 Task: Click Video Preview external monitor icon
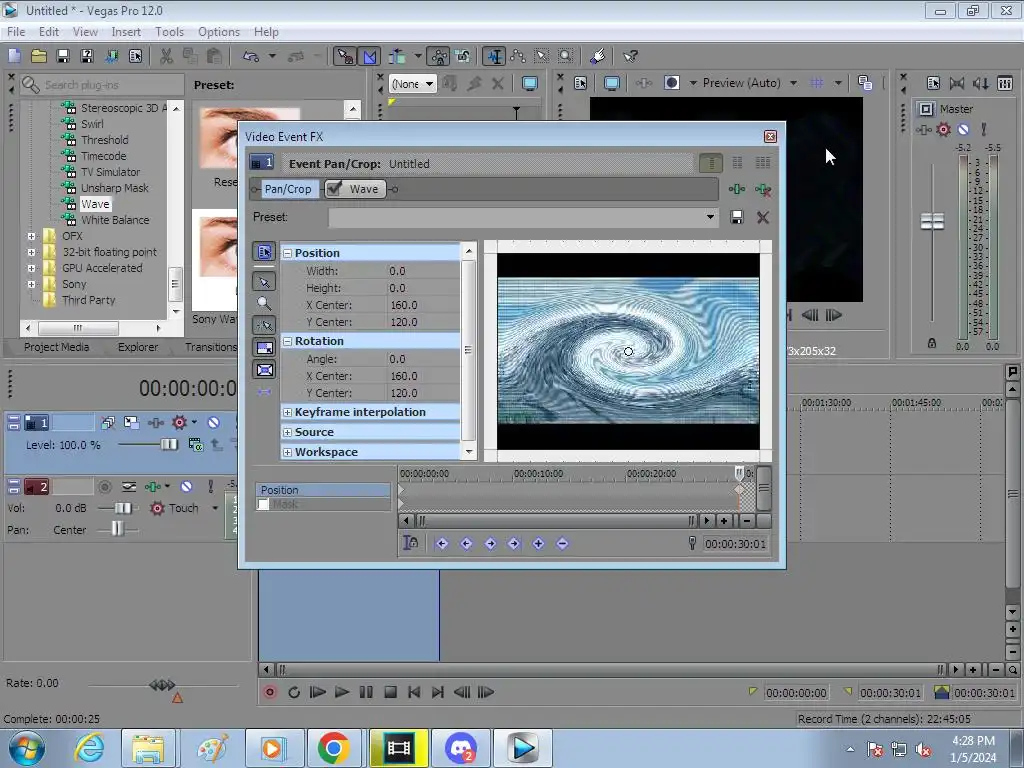pyautogui.click(x=612, y=83)
